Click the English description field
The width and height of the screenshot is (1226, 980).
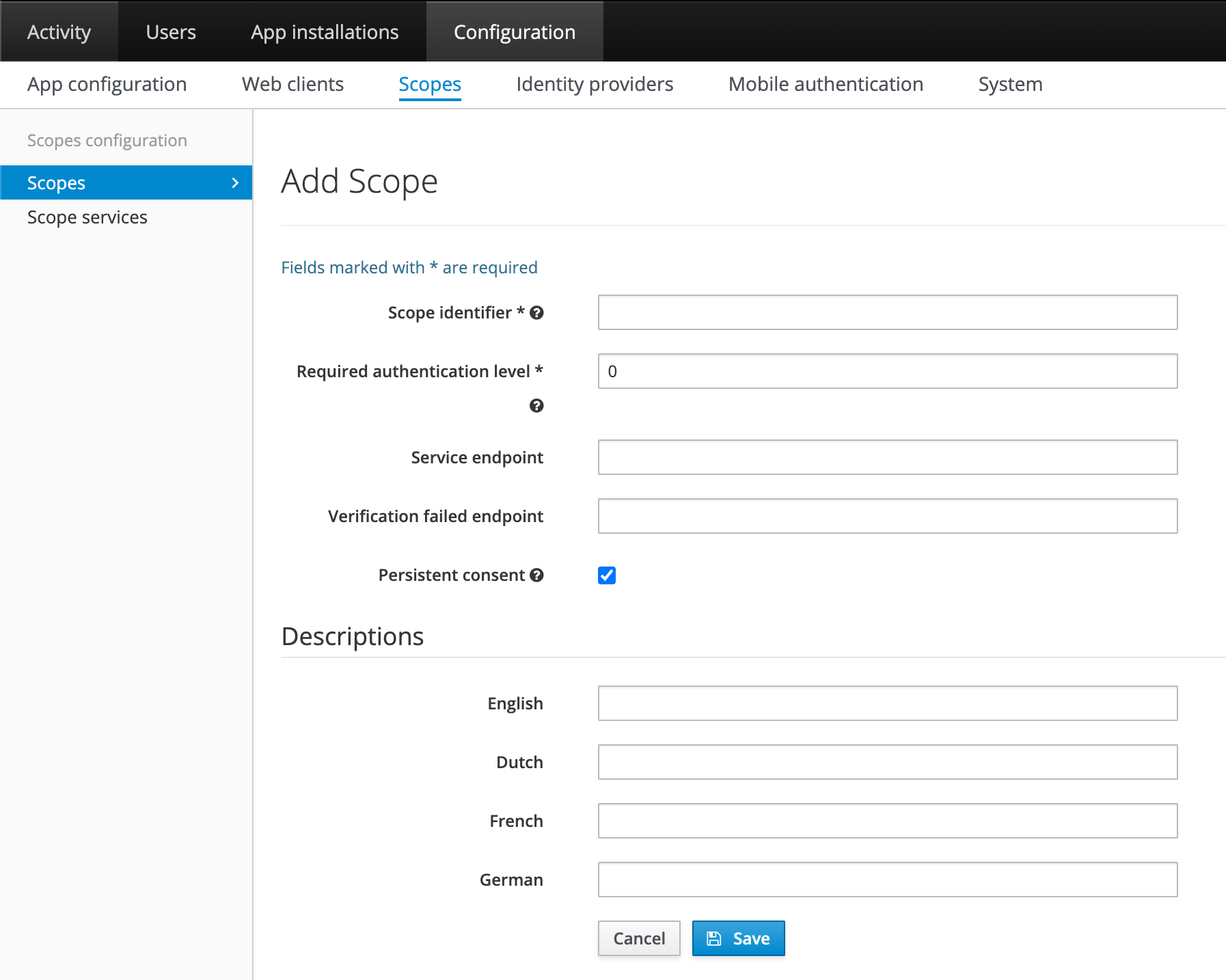[887, 703]
